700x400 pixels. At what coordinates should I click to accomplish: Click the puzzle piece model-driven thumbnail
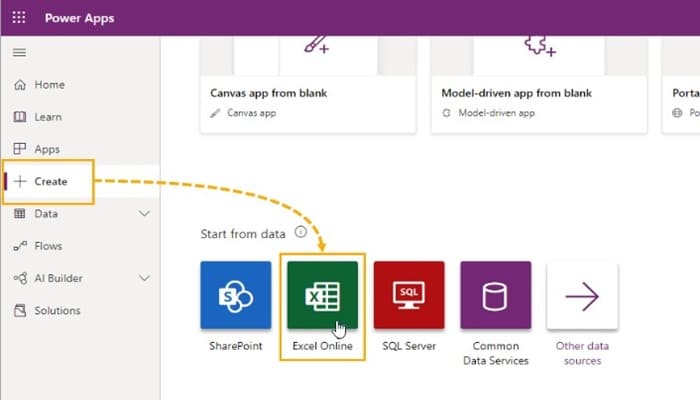[x=540, y=46]
